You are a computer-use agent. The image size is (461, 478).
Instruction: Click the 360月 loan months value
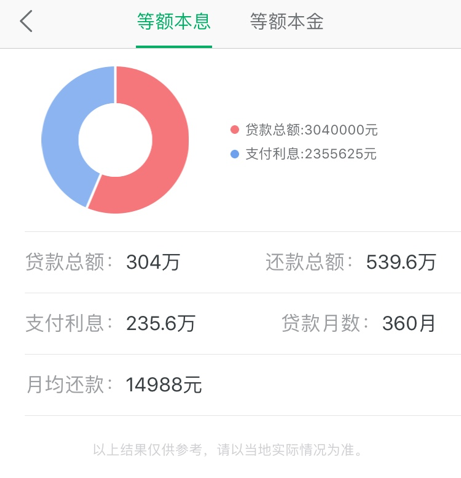click(409, 323)
